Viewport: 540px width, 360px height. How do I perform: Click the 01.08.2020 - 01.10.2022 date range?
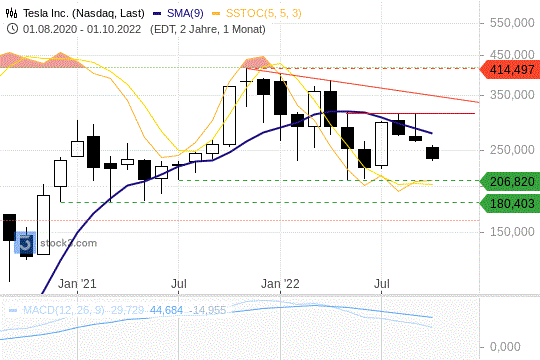point(82,29)
